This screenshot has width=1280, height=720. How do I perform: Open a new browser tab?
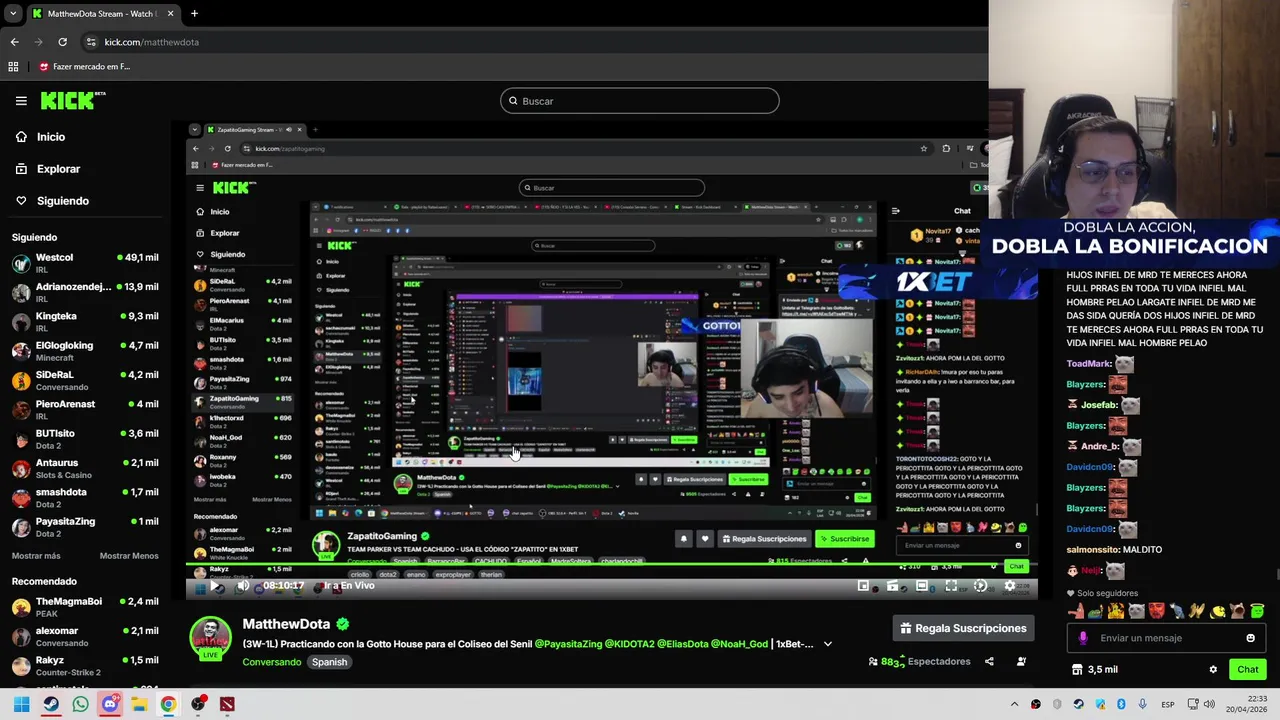click(194, 14)
